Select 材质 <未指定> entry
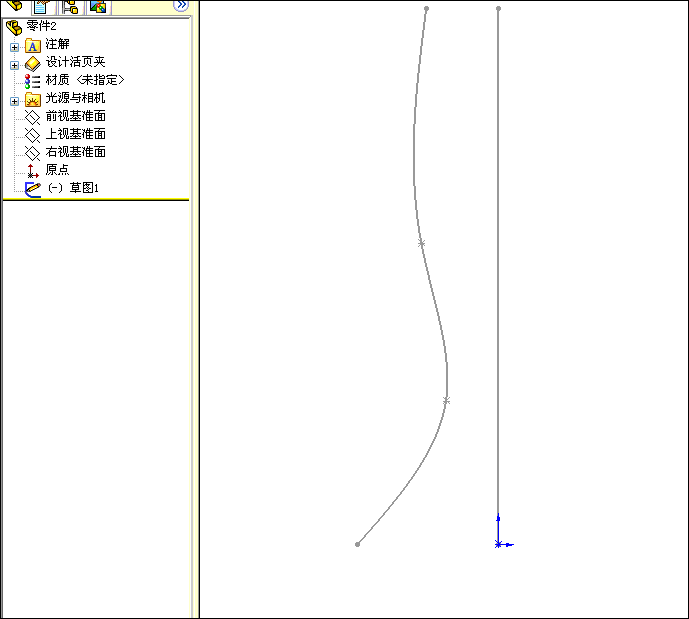Image resolution: width=689 pixels, height=619 pixels. click(x=85, y=80)
